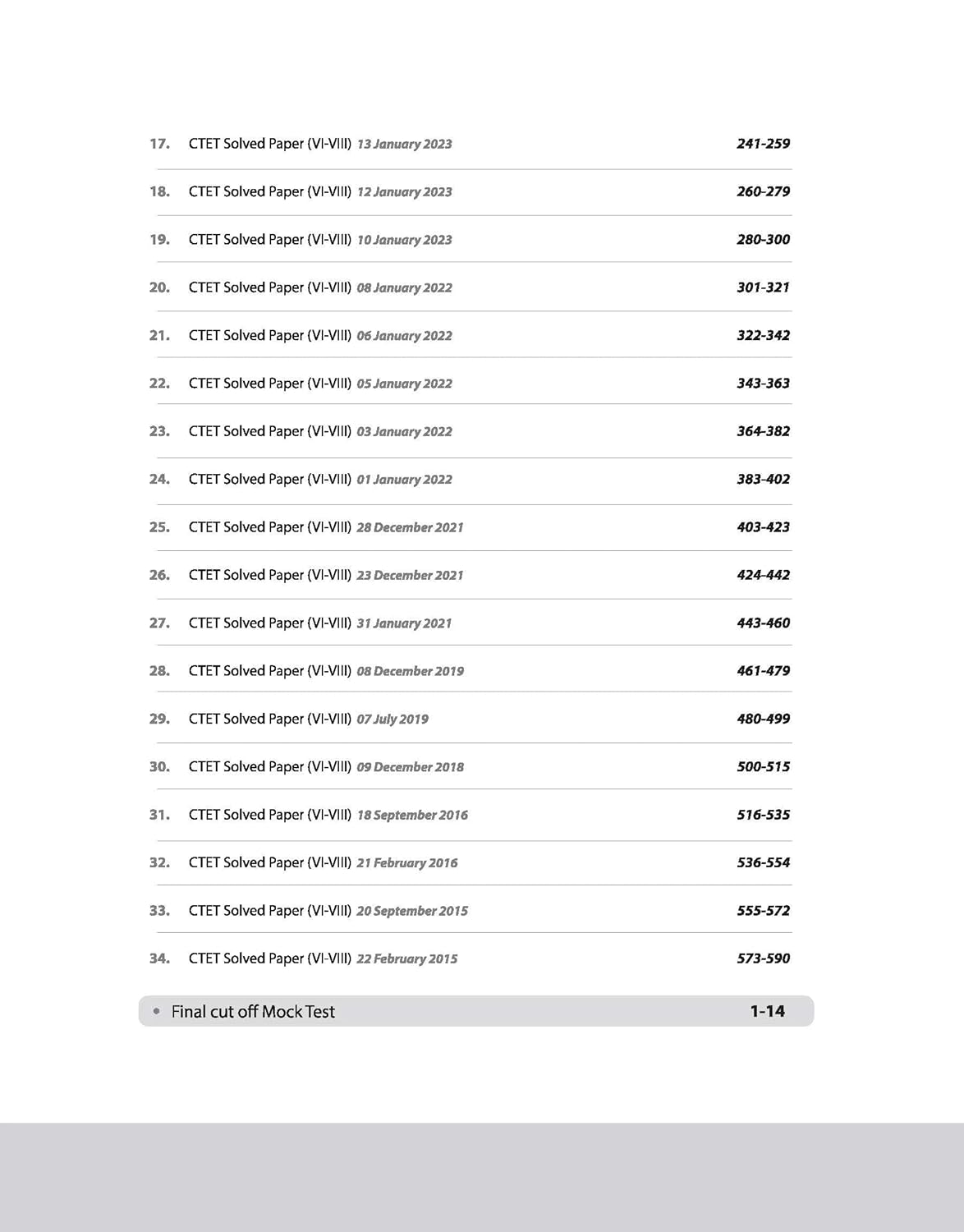Open the Final cut off Mock Test section
Screen dimensions: 964x1232
click(253, 1012)
